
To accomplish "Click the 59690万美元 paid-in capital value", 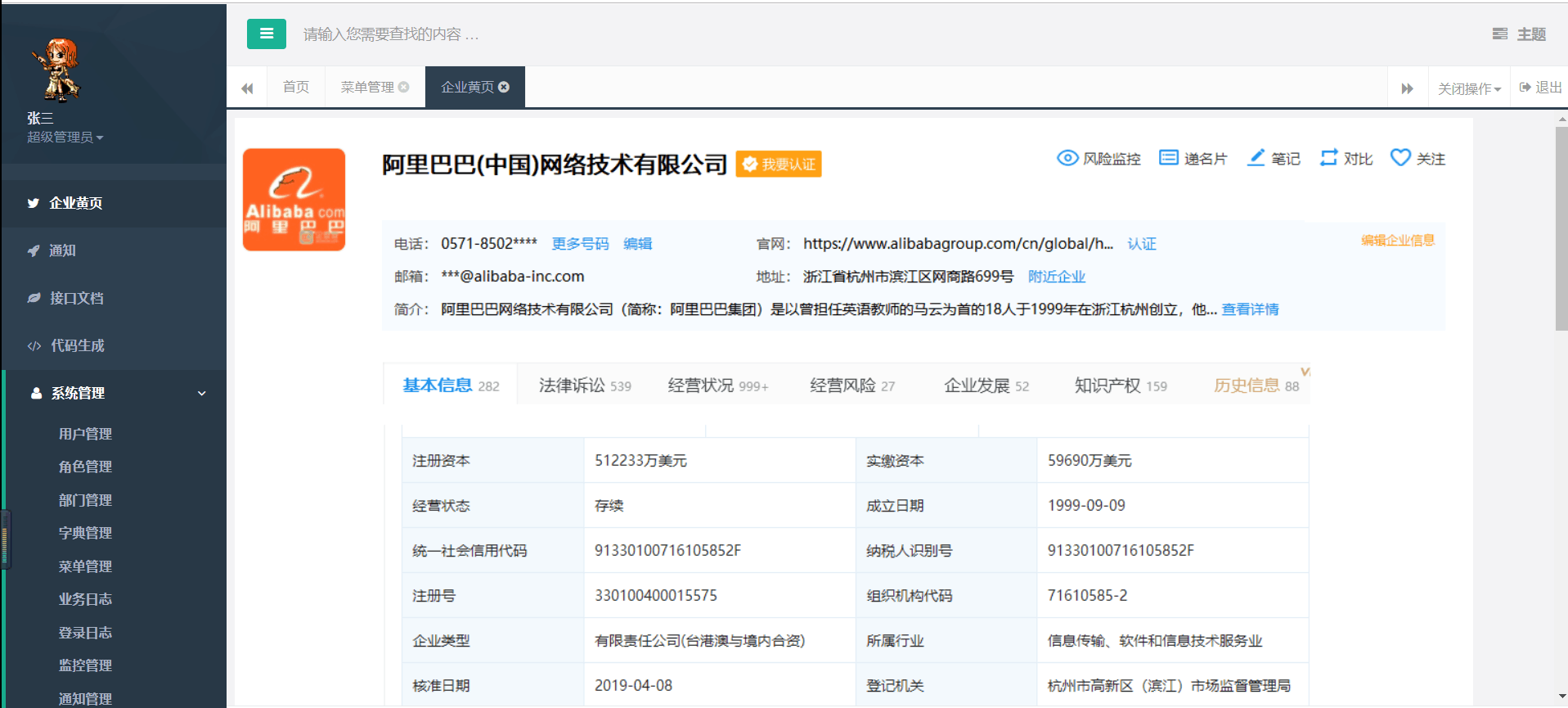I will click(x=1090, y=461).
